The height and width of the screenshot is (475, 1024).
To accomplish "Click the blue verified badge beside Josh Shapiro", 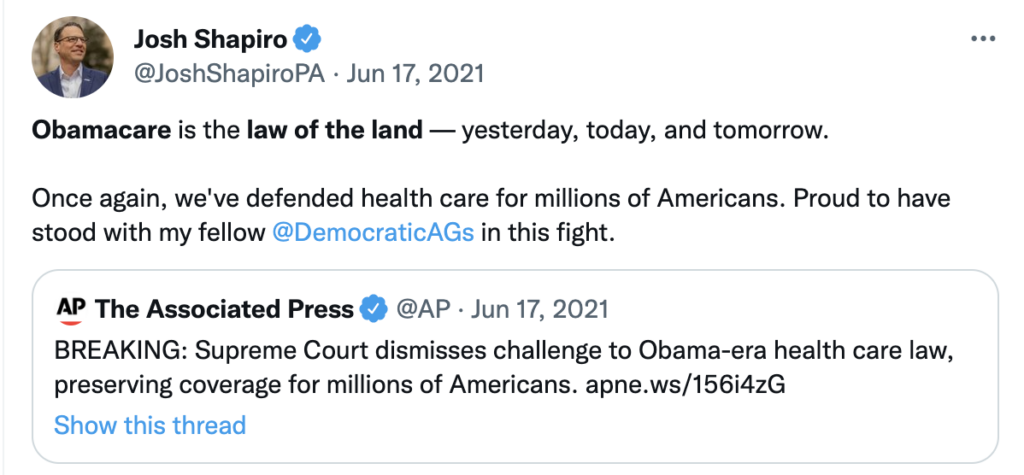I will [x=309, y=40].
